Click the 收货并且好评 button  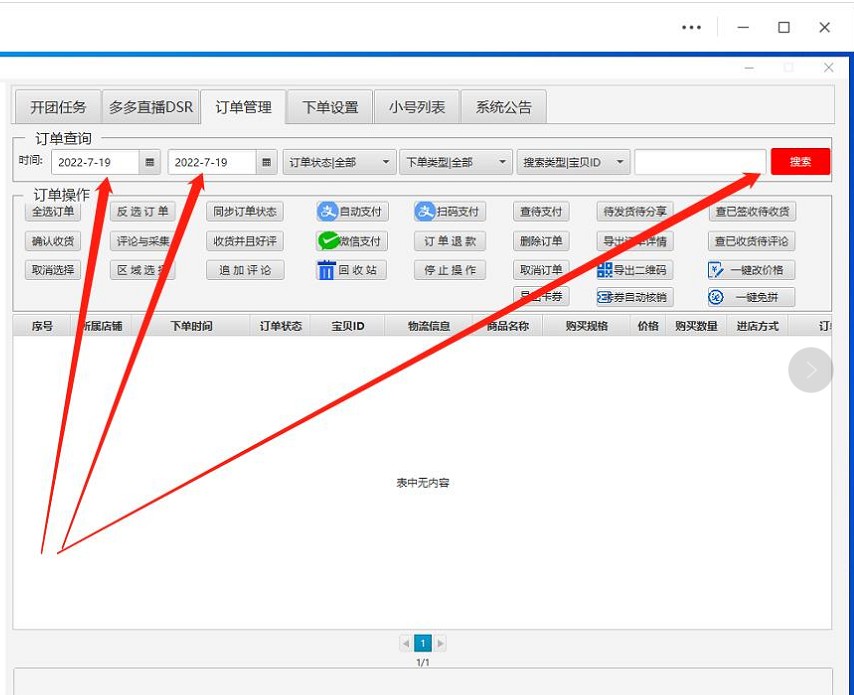click(245, 241)
